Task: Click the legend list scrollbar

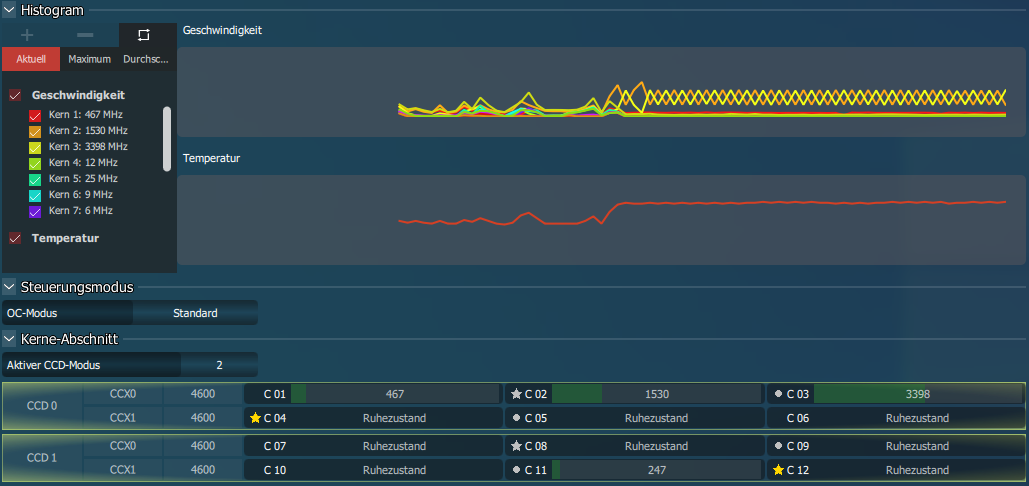Action: click(167, 139)
